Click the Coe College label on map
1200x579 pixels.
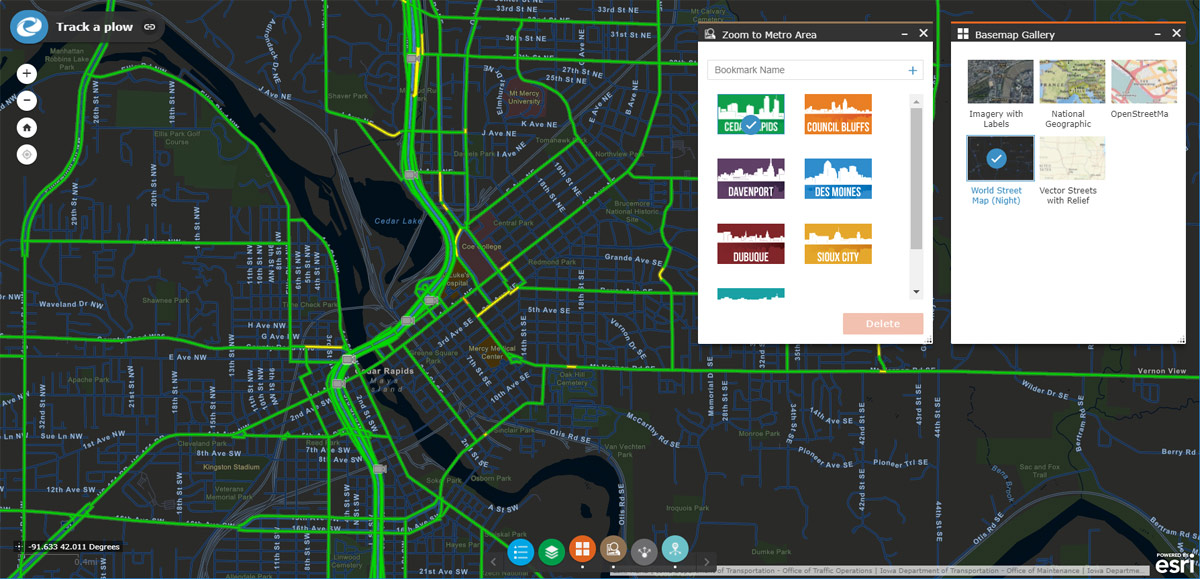(479, 245)
